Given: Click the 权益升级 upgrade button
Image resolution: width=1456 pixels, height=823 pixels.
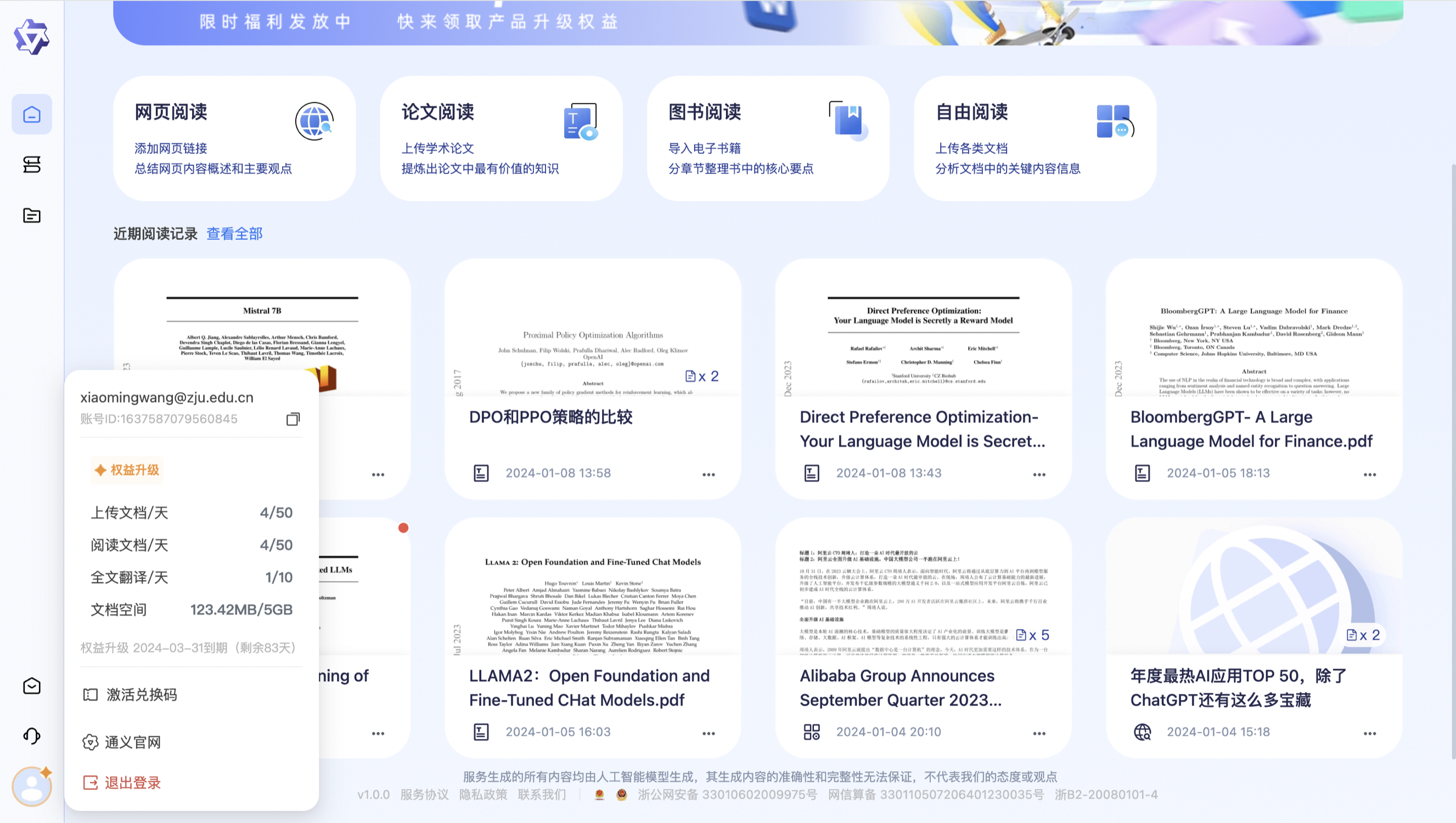Looking at the screenshot, I should click(127, 470).
